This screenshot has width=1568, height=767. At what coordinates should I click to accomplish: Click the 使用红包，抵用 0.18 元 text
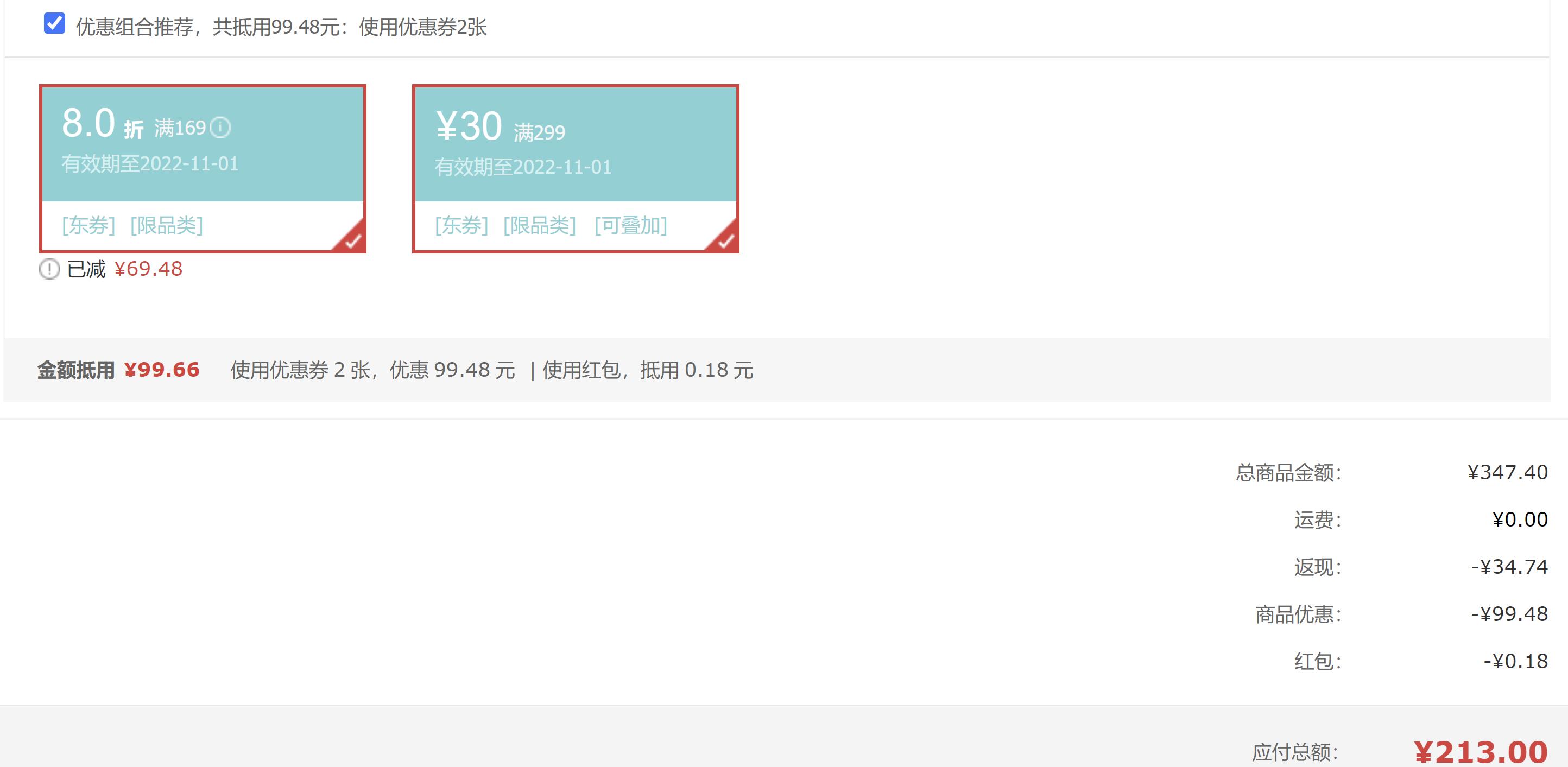(x=648, y=370)
